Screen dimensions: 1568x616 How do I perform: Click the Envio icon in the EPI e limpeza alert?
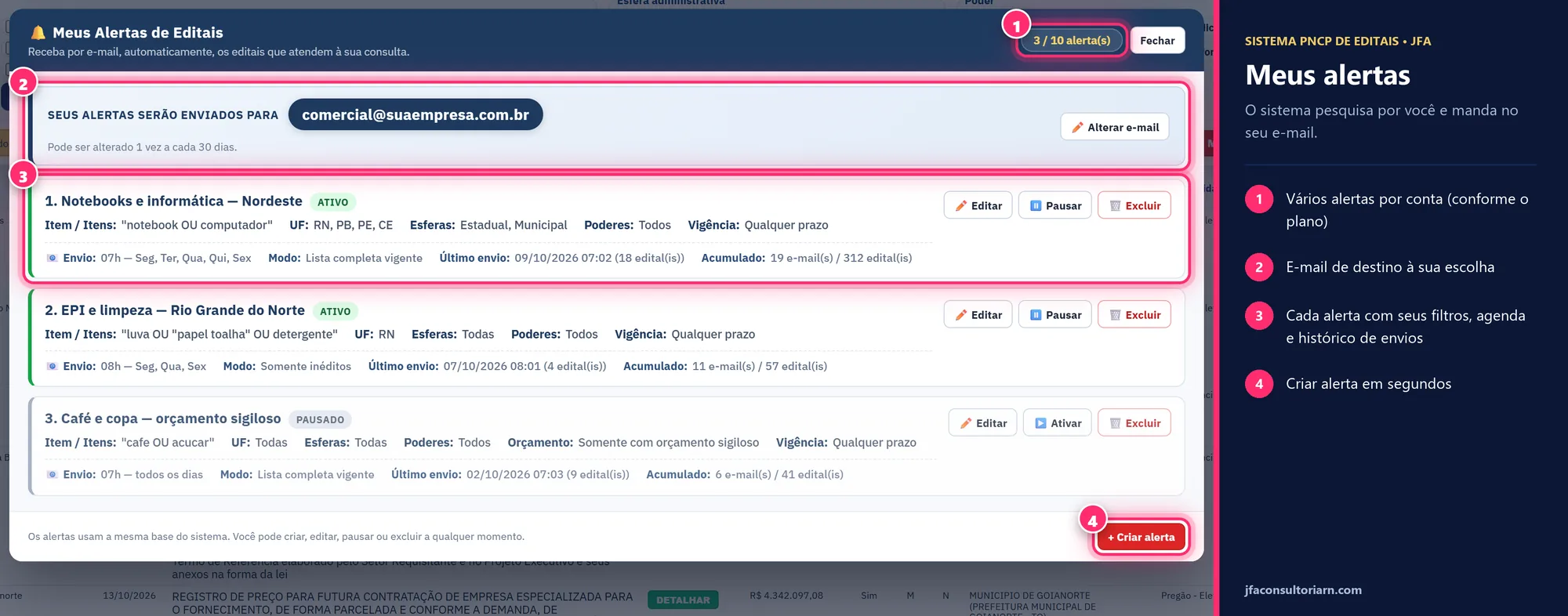(x=52, y=366)
